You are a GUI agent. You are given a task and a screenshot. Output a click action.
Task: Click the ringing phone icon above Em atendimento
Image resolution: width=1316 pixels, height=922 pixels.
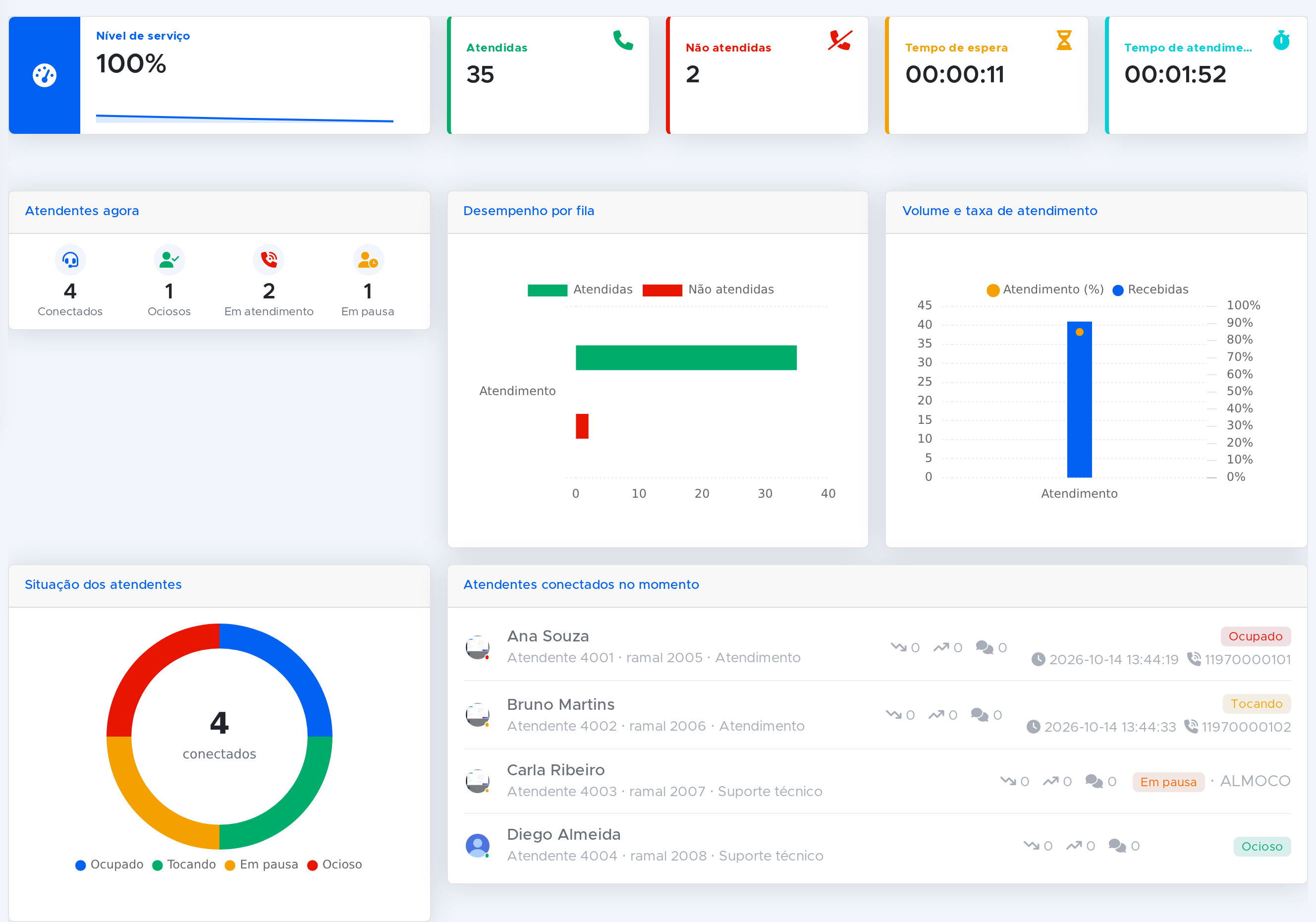[269, 260]
